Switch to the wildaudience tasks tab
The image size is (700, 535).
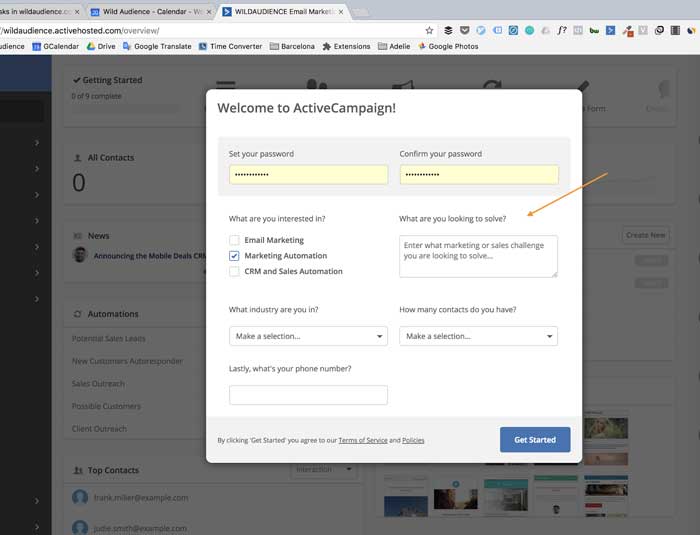(x=39, y=12)
